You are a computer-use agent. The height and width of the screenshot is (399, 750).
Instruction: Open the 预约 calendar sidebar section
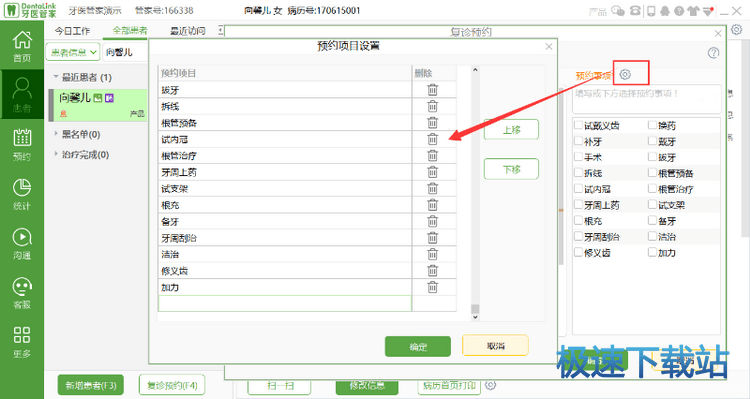(x=22, y=144)
